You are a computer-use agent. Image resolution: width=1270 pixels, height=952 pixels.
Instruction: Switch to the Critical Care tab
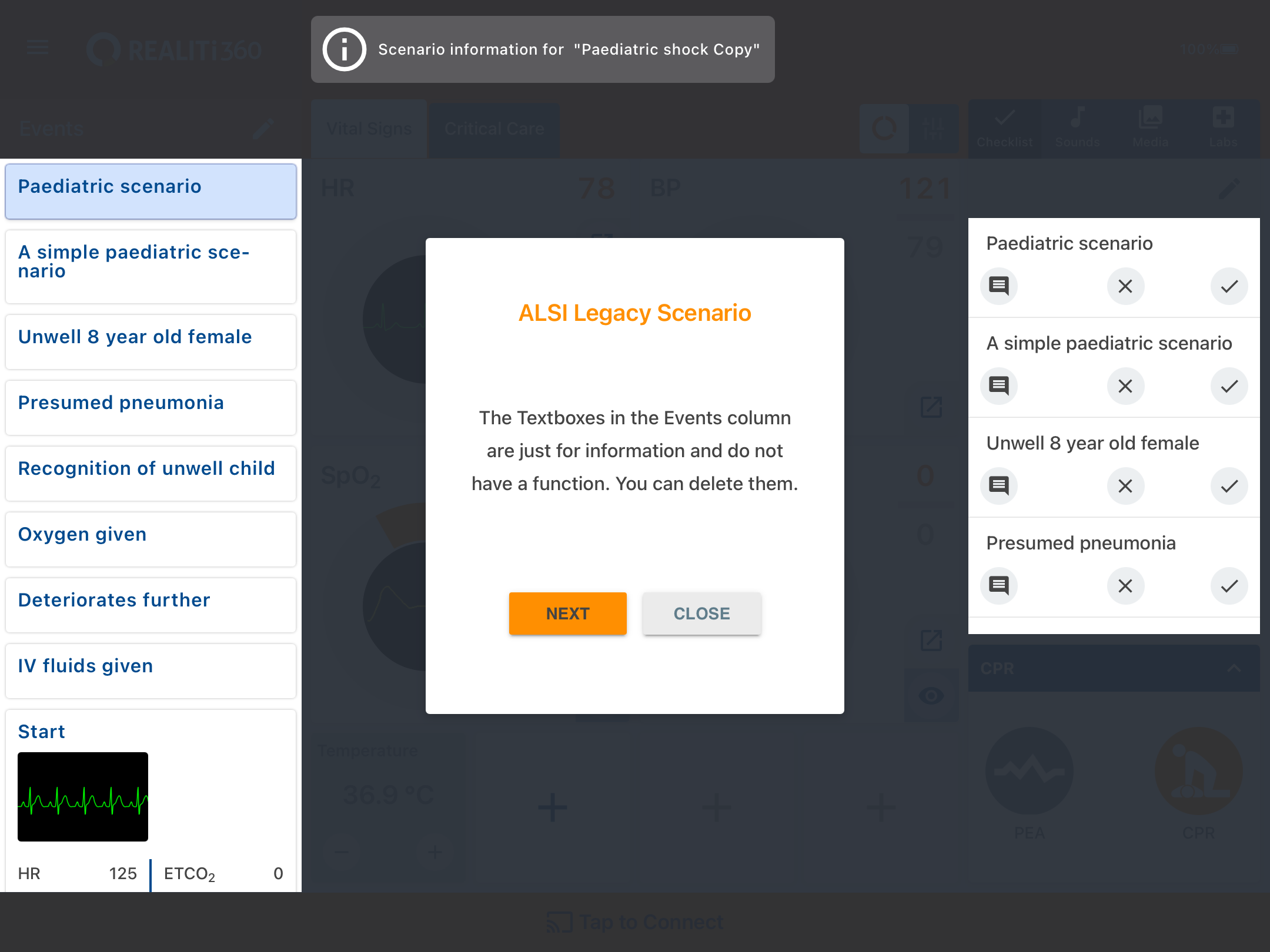click(x=494, y=129)
